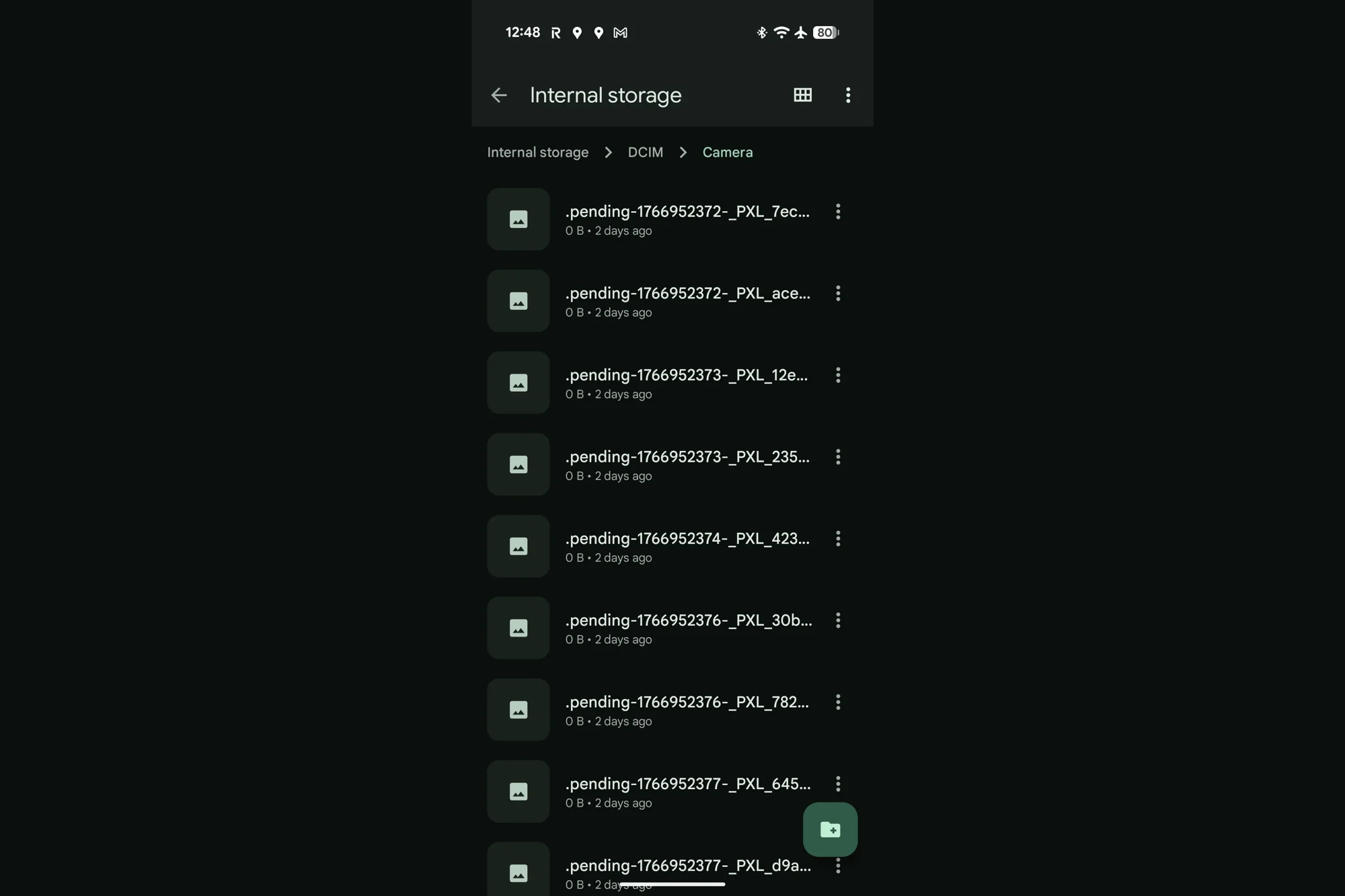Open options for .pending-1766952377-_PXL_645 file

(838, 784)
